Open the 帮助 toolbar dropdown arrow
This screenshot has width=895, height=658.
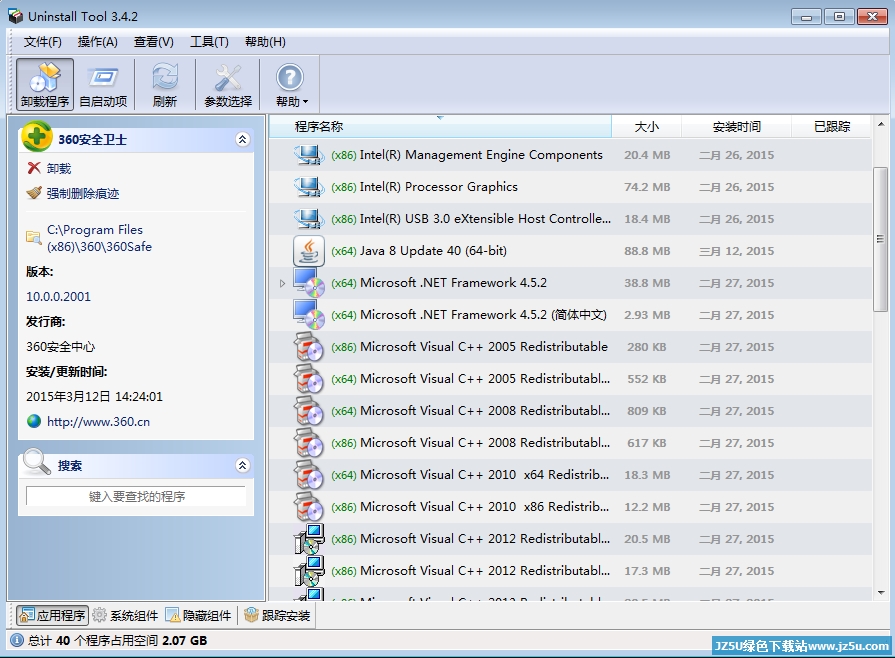305,102
